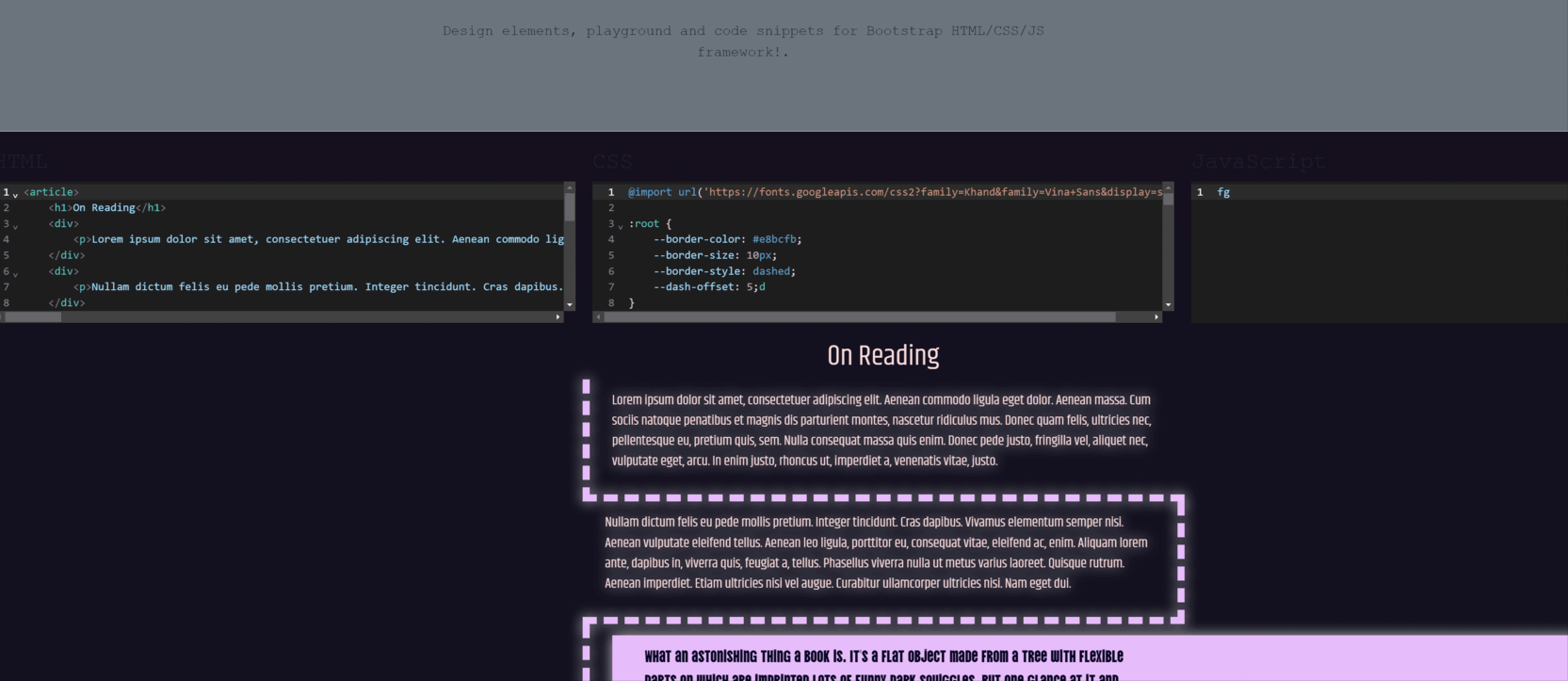Image resolution: width=1568 pixels, height=681 pixels.
Task: Collapse the :root block fold in CSS editor
Action: 621,225
